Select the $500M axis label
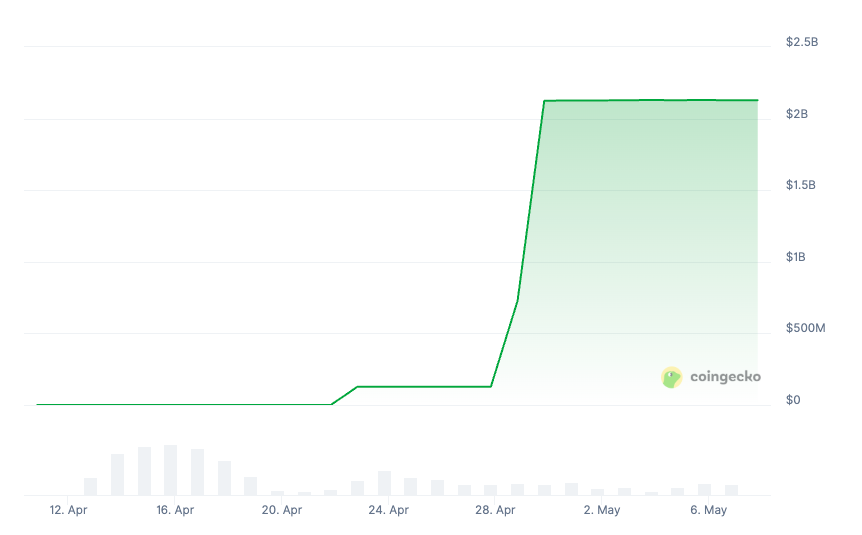This screenshot has width=862, height=535. (805, 329)
